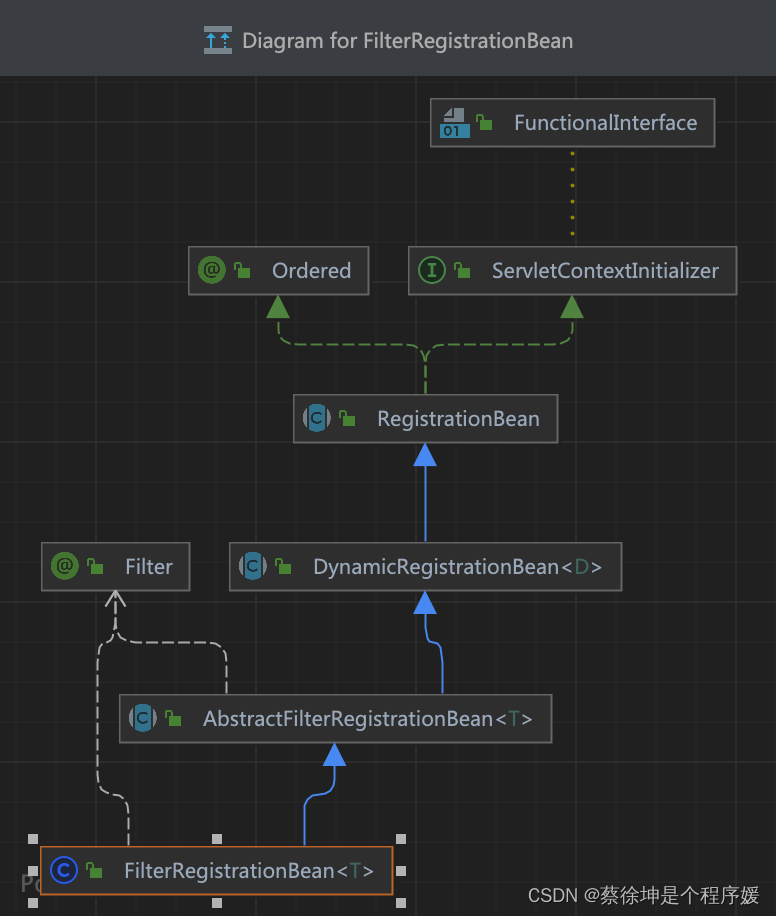The width and height of the screenshot is (776, 916).
Task: Click the annotation icon beside Ordered
Action: 209,270
